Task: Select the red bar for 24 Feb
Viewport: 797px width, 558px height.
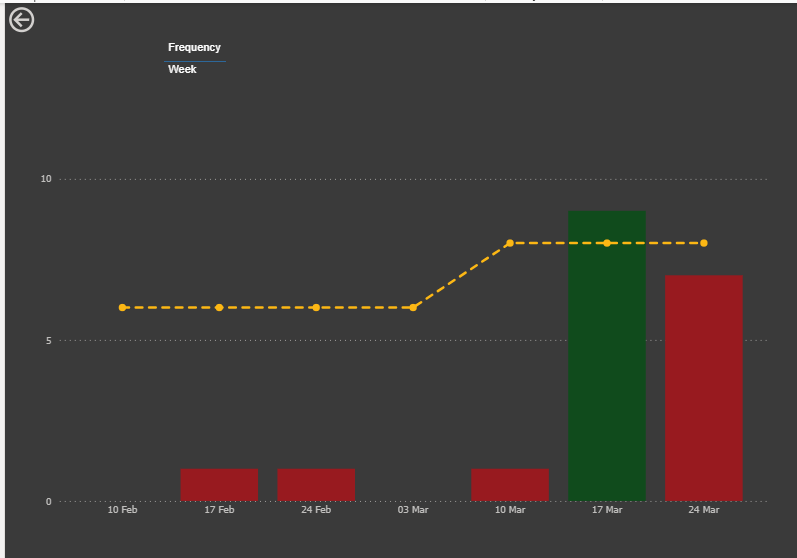Action: (316, 485)
